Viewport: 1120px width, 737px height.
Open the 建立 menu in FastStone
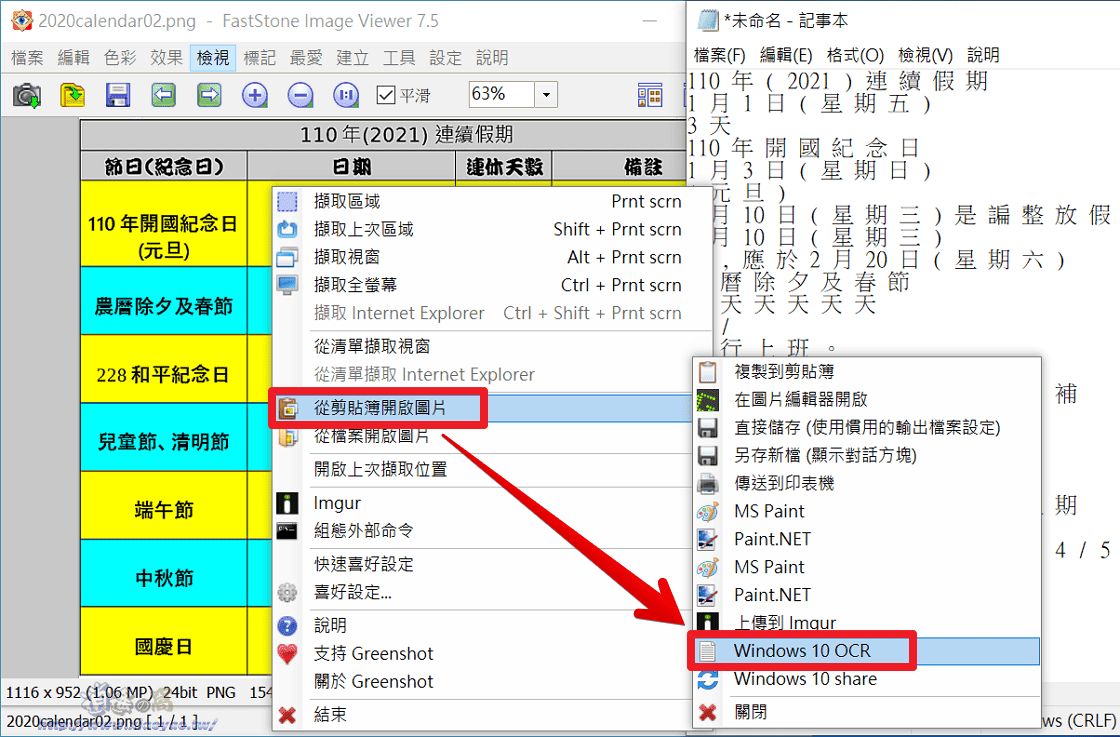pos(352,57)
